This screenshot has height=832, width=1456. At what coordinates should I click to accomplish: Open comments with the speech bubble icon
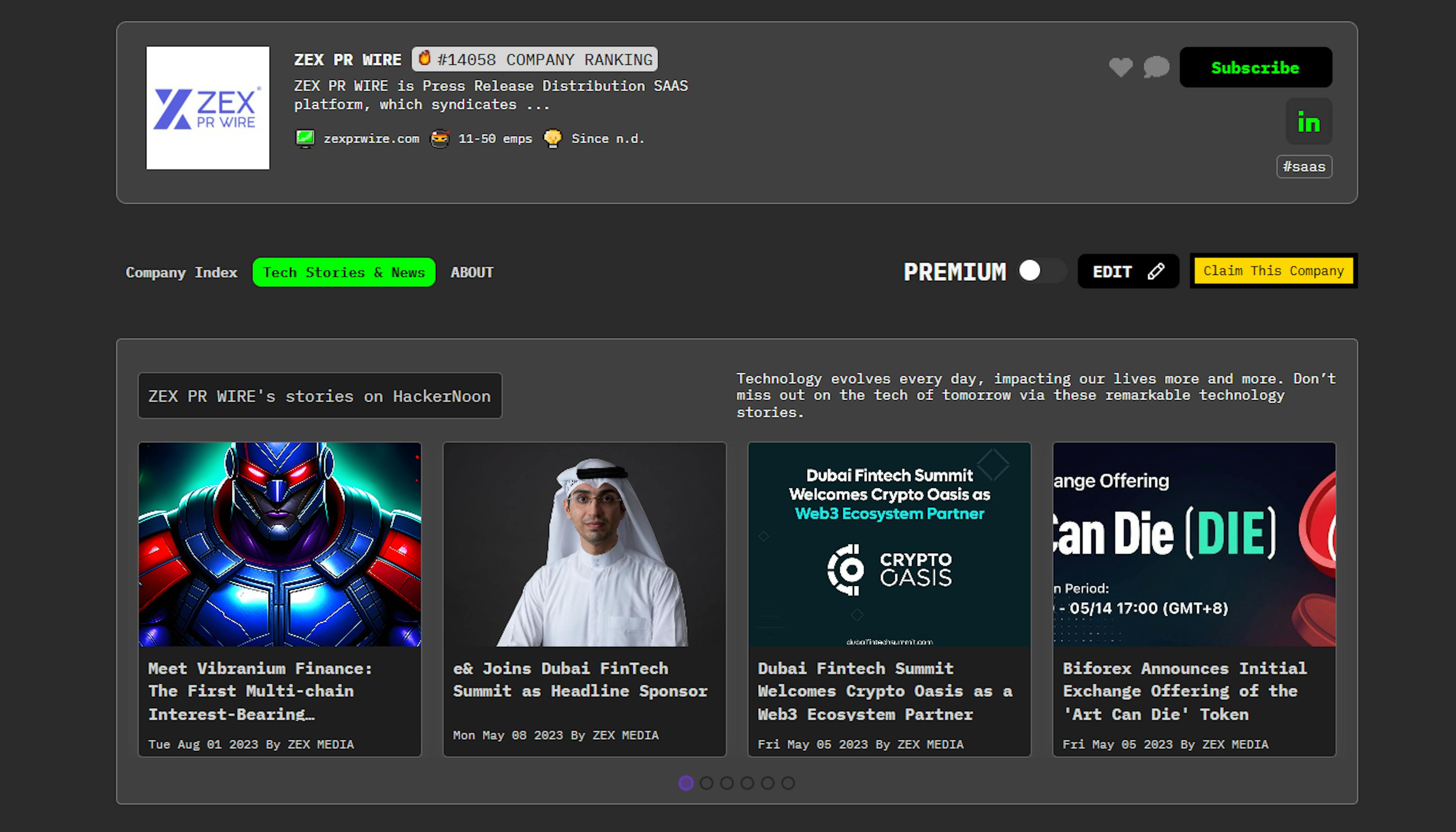[x=1156, y=67]
